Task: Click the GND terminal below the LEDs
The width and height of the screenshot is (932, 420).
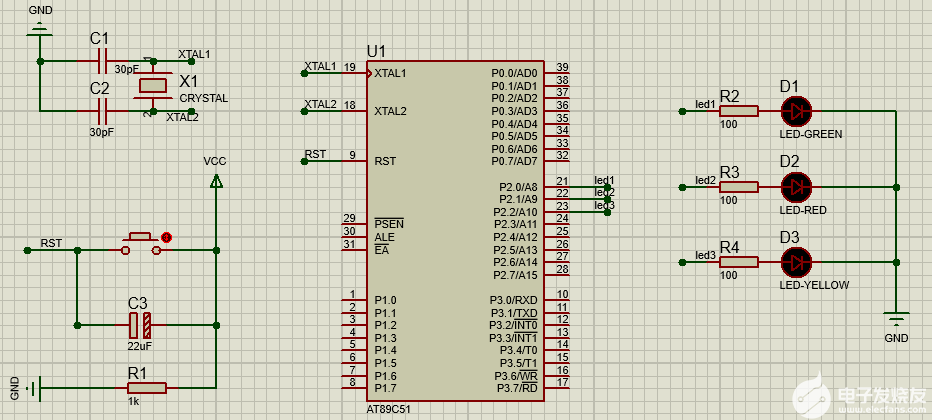Action: click(x=896, y=320)
